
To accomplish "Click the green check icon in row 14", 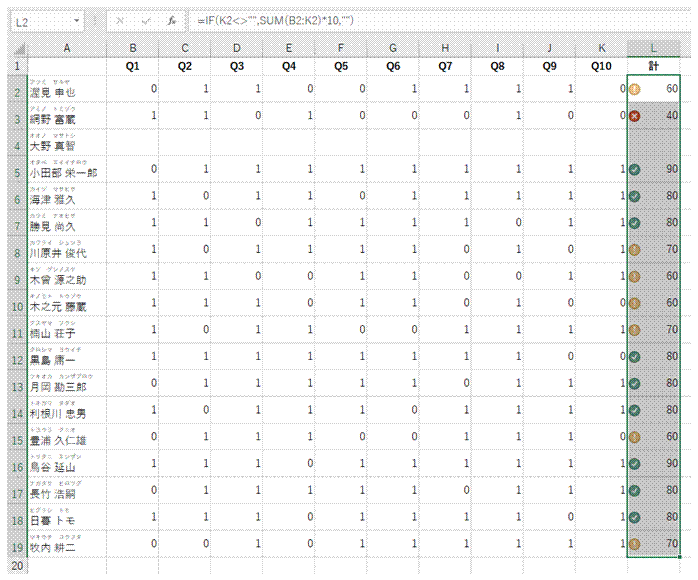I will (x=635, y=410).
